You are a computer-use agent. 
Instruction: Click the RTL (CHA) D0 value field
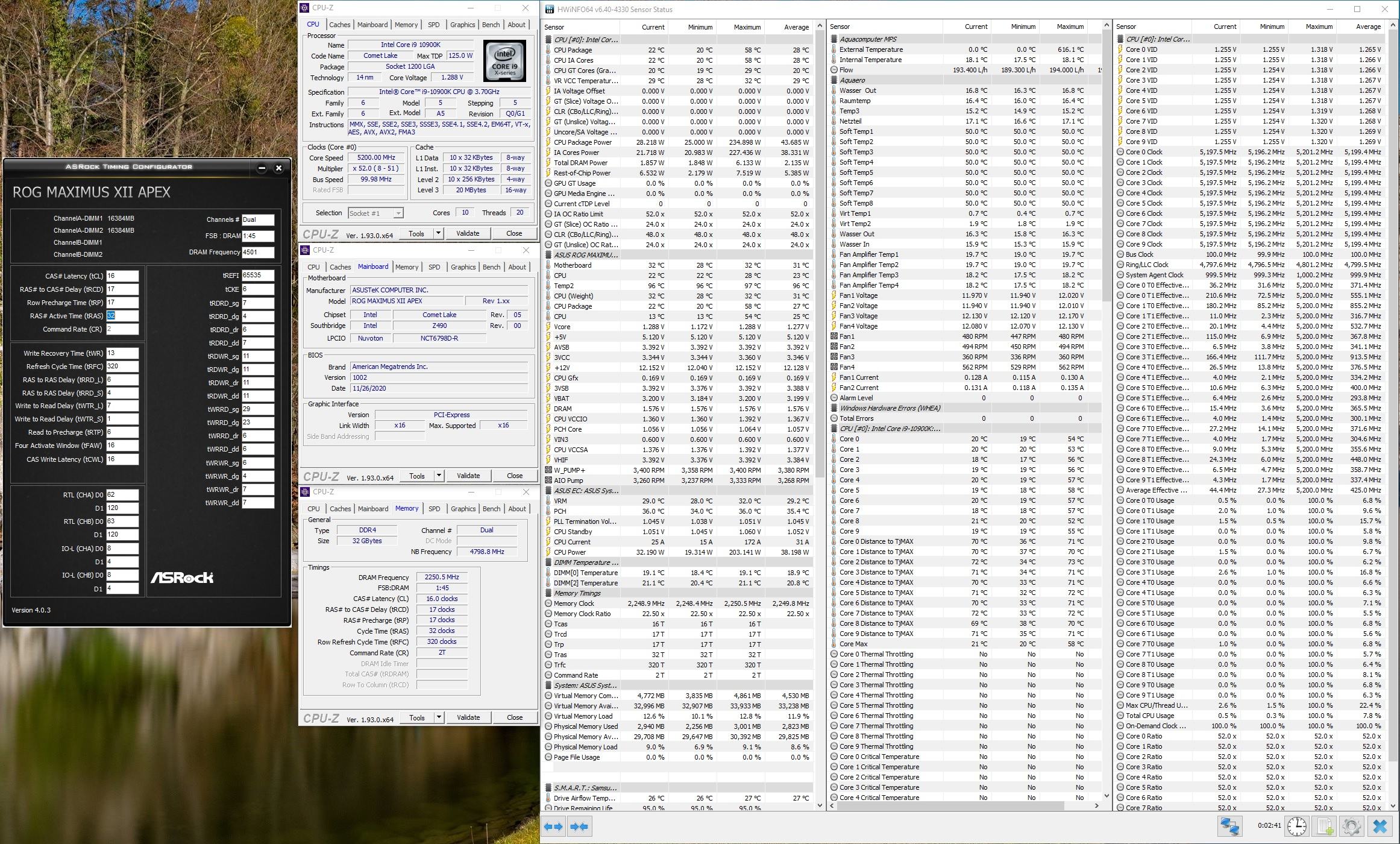point(122,495)
